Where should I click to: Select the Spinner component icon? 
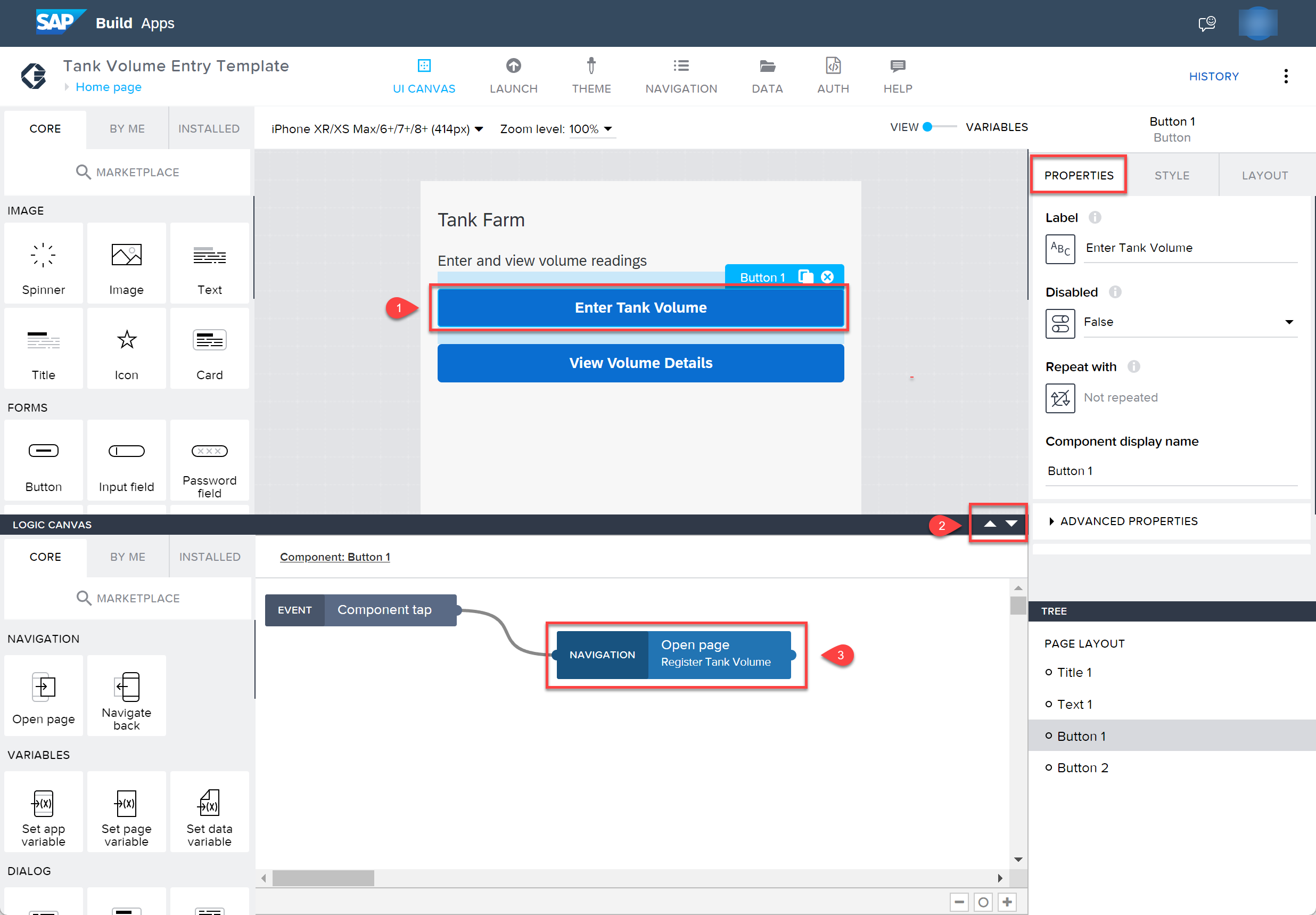click(44, 255)
